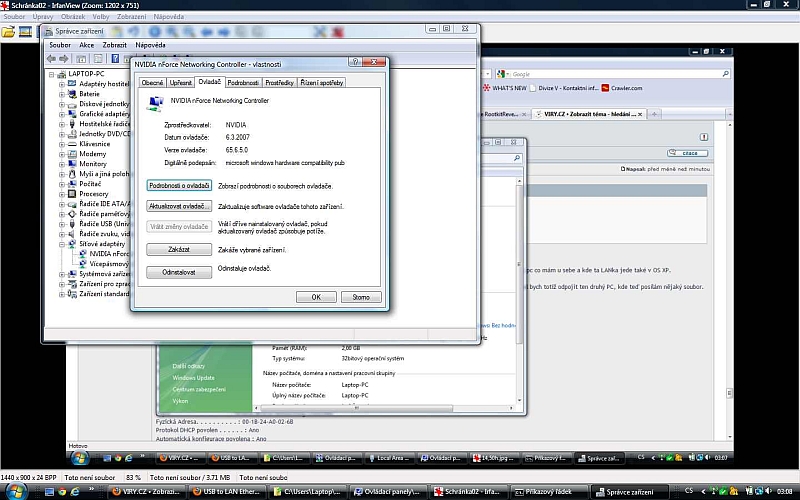Select the Monitory icon in the device tree

72,164
